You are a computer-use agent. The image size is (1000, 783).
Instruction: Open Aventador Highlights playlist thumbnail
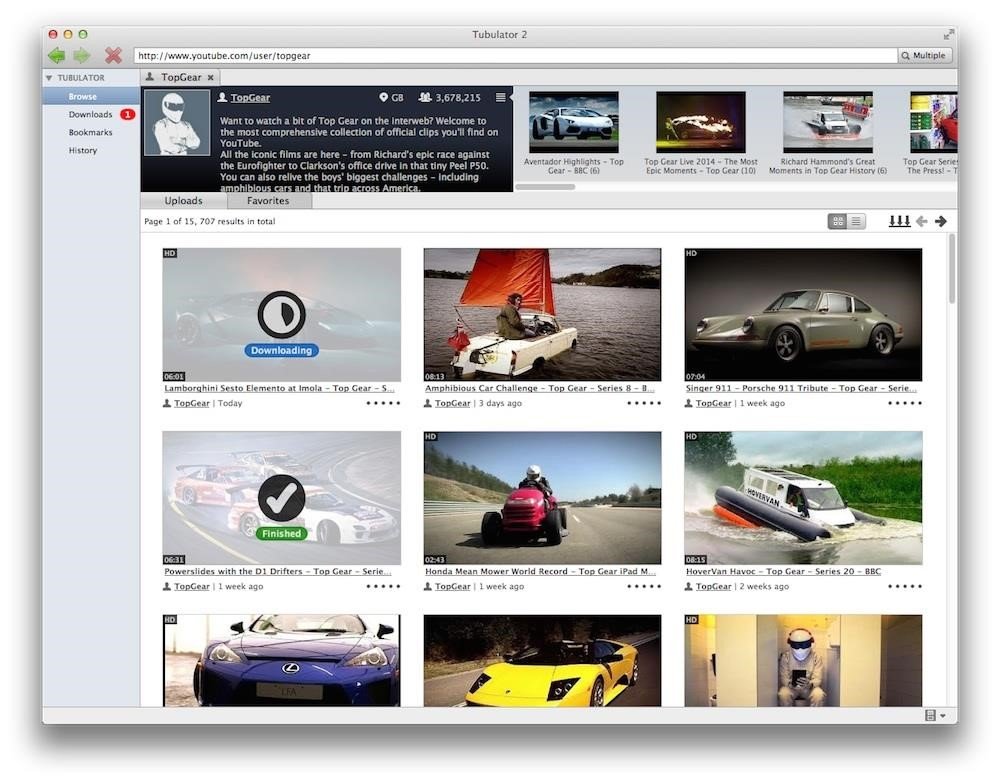pos(573,122)
